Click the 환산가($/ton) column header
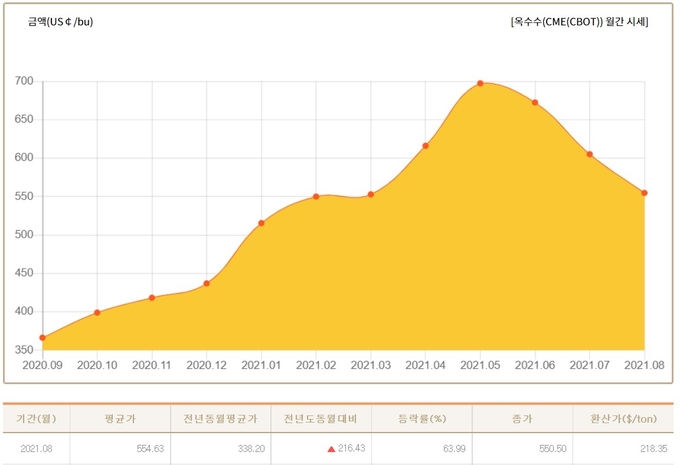This screenshot has width=680, height=465. pos(623,419)
